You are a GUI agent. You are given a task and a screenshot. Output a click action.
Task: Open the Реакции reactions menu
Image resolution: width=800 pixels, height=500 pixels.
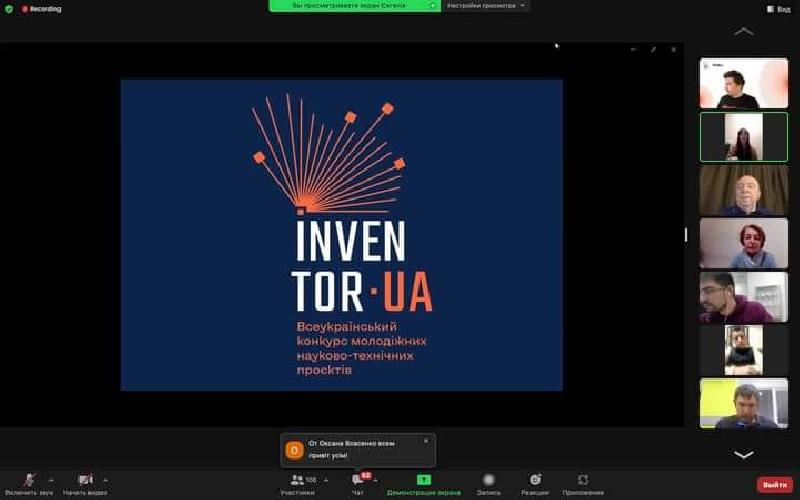pyautogui.click(x=535, y=481)
